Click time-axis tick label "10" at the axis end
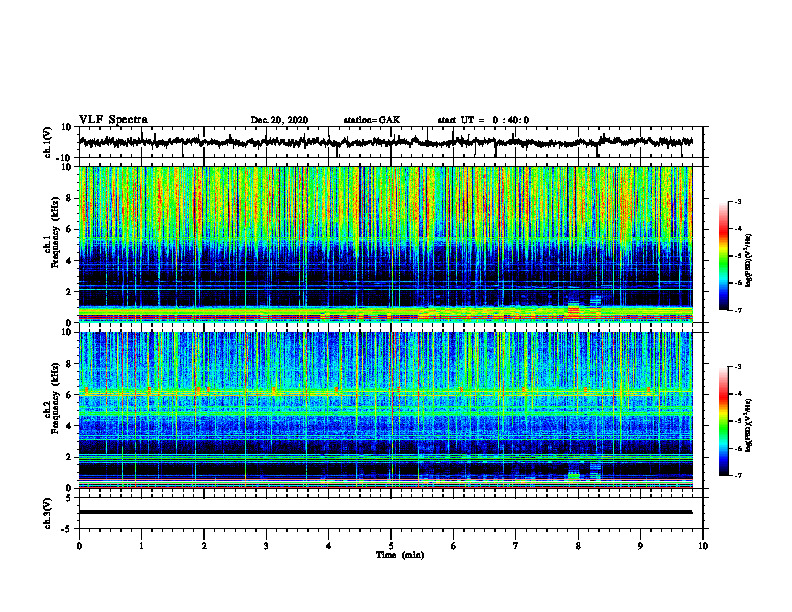This screenshot has height=612, width=792. (703, 546)
